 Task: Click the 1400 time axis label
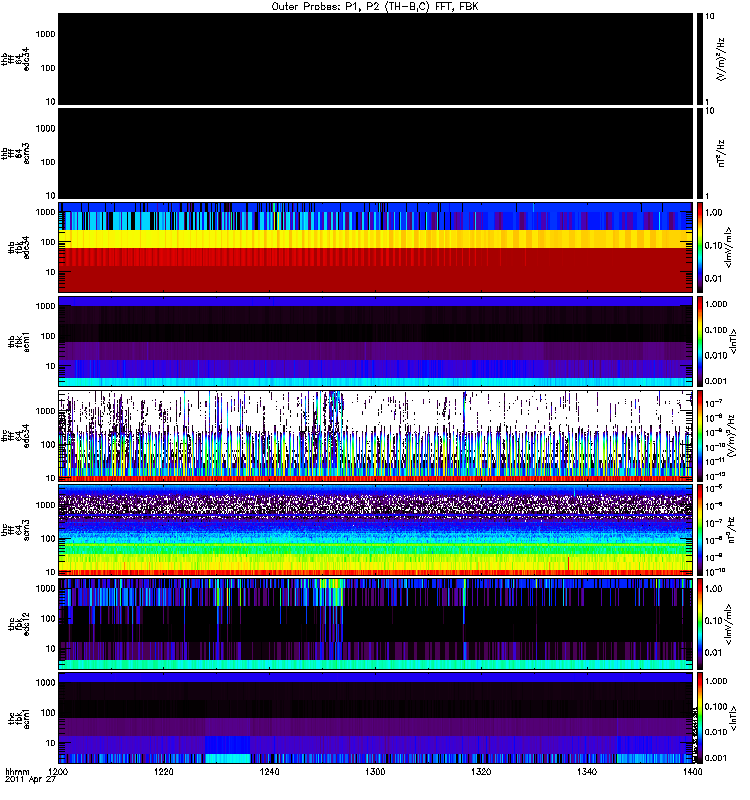point(692,771)
